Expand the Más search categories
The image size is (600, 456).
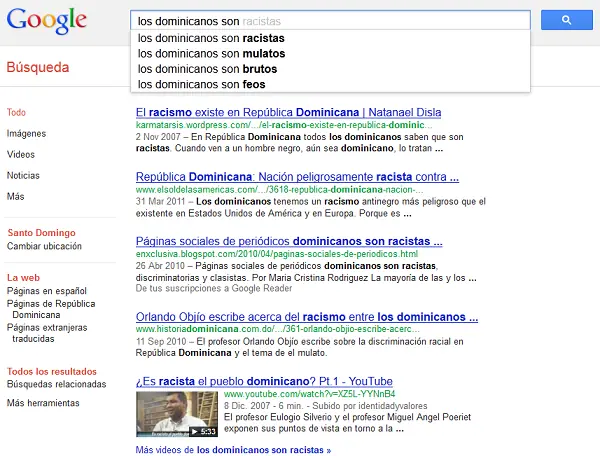point(15,197)
